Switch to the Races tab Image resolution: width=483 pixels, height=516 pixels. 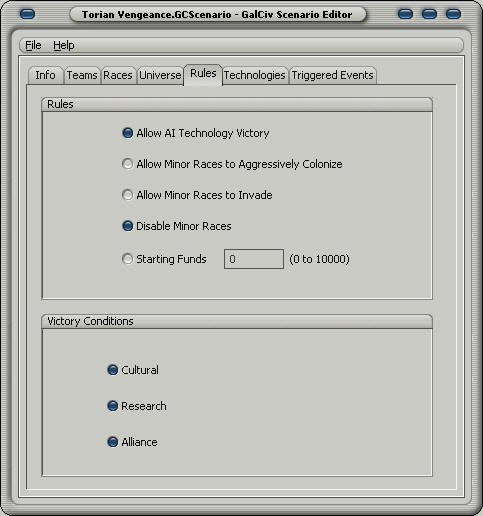(x=118, y=75)
